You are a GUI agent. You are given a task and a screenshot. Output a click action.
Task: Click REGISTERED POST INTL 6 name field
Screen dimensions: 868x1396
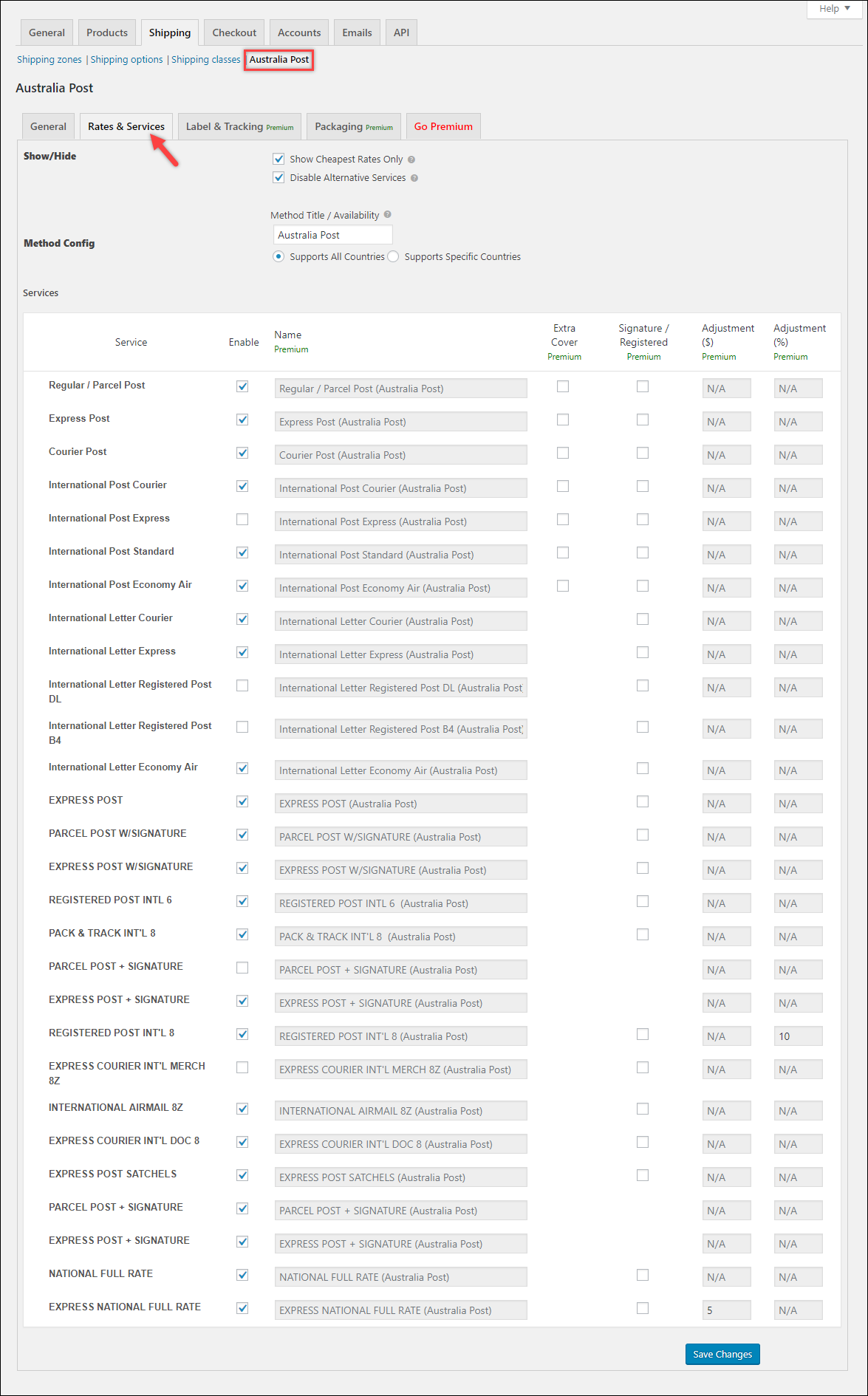[400, 903]
